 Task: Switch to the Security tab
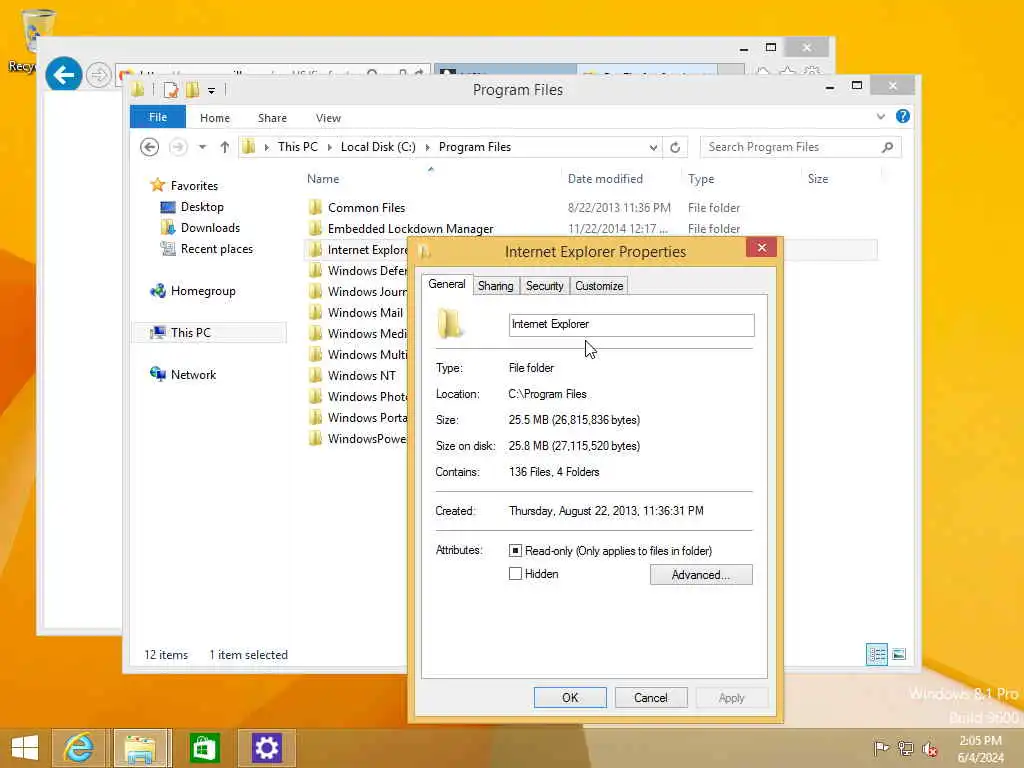[x=545, y=286]
